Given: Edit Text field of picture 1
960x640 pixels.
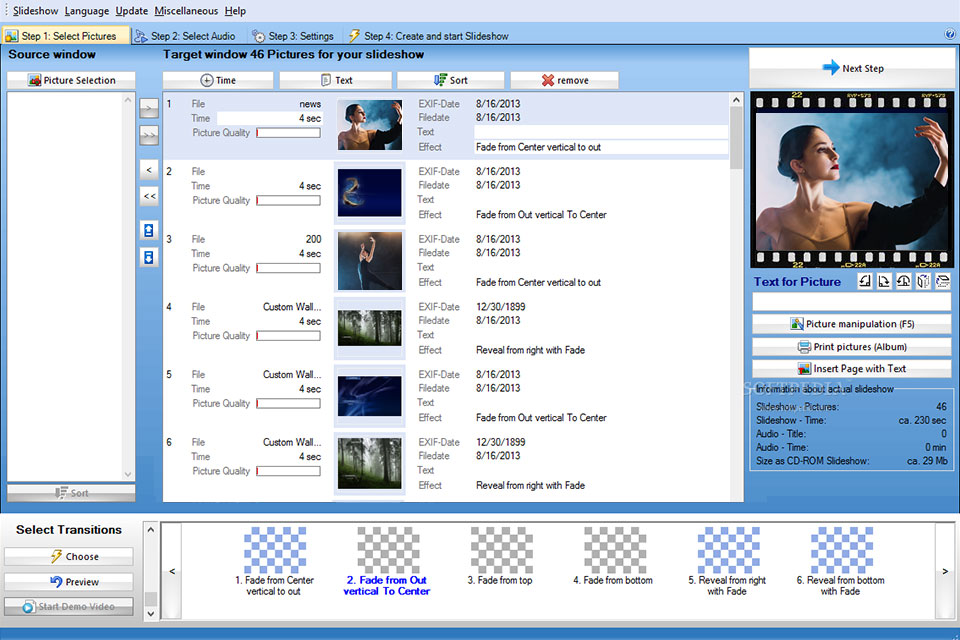Looking at the screenshot, I should pos(601,132).
